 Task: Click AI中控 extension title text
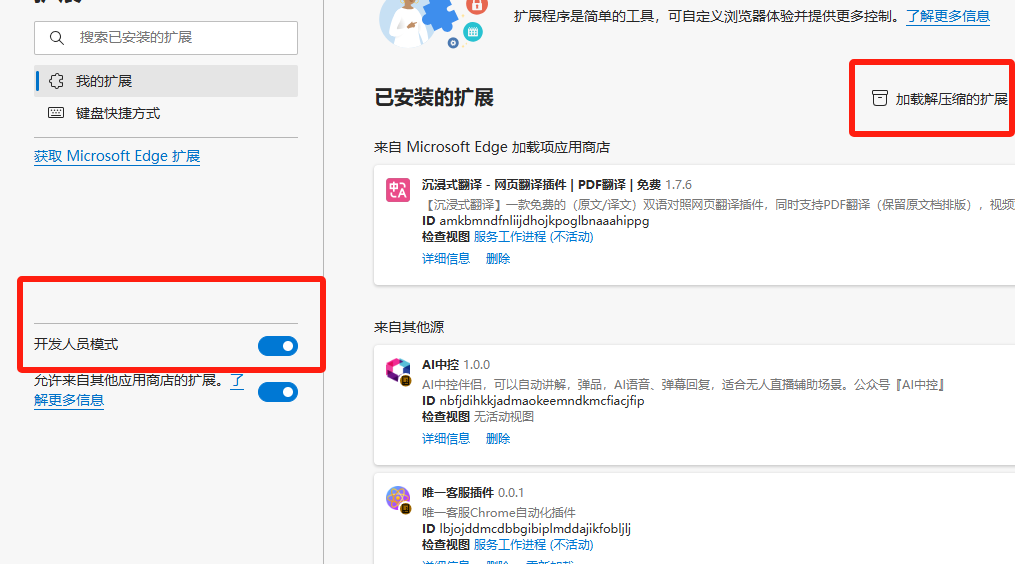440,365
